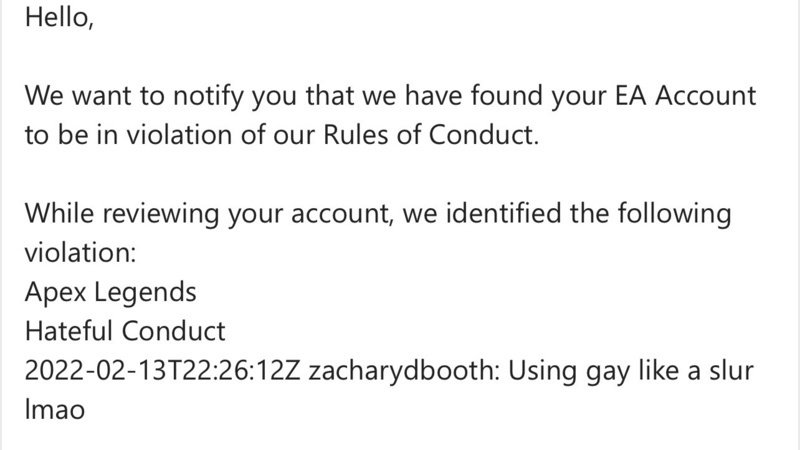The width and height of the screenshot is (800, 450).
Task: Click the "Hello," greeting text
Action: click(x=59, y=19)
